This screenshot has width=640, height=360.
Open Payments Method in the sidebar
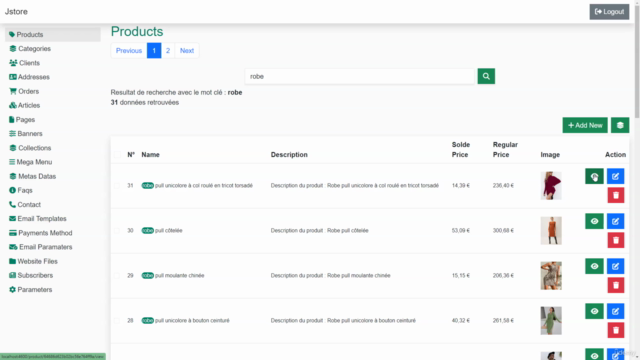[53, 233]
